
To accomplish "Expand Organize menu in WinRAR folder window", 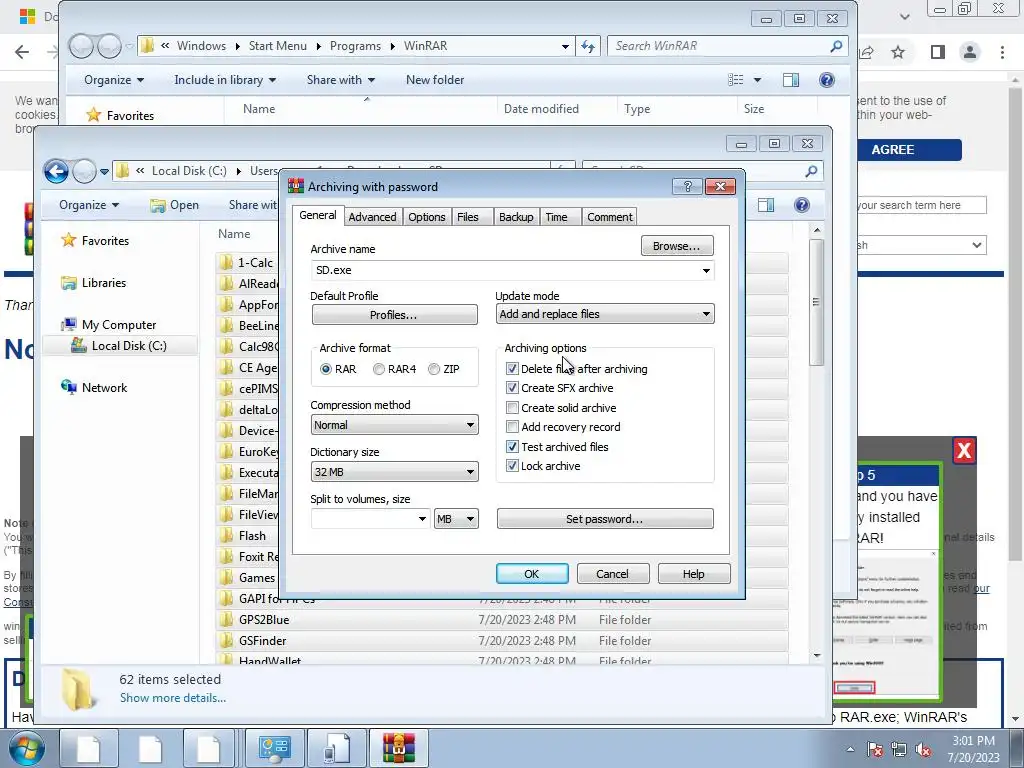I will click(x=114, y=80).
